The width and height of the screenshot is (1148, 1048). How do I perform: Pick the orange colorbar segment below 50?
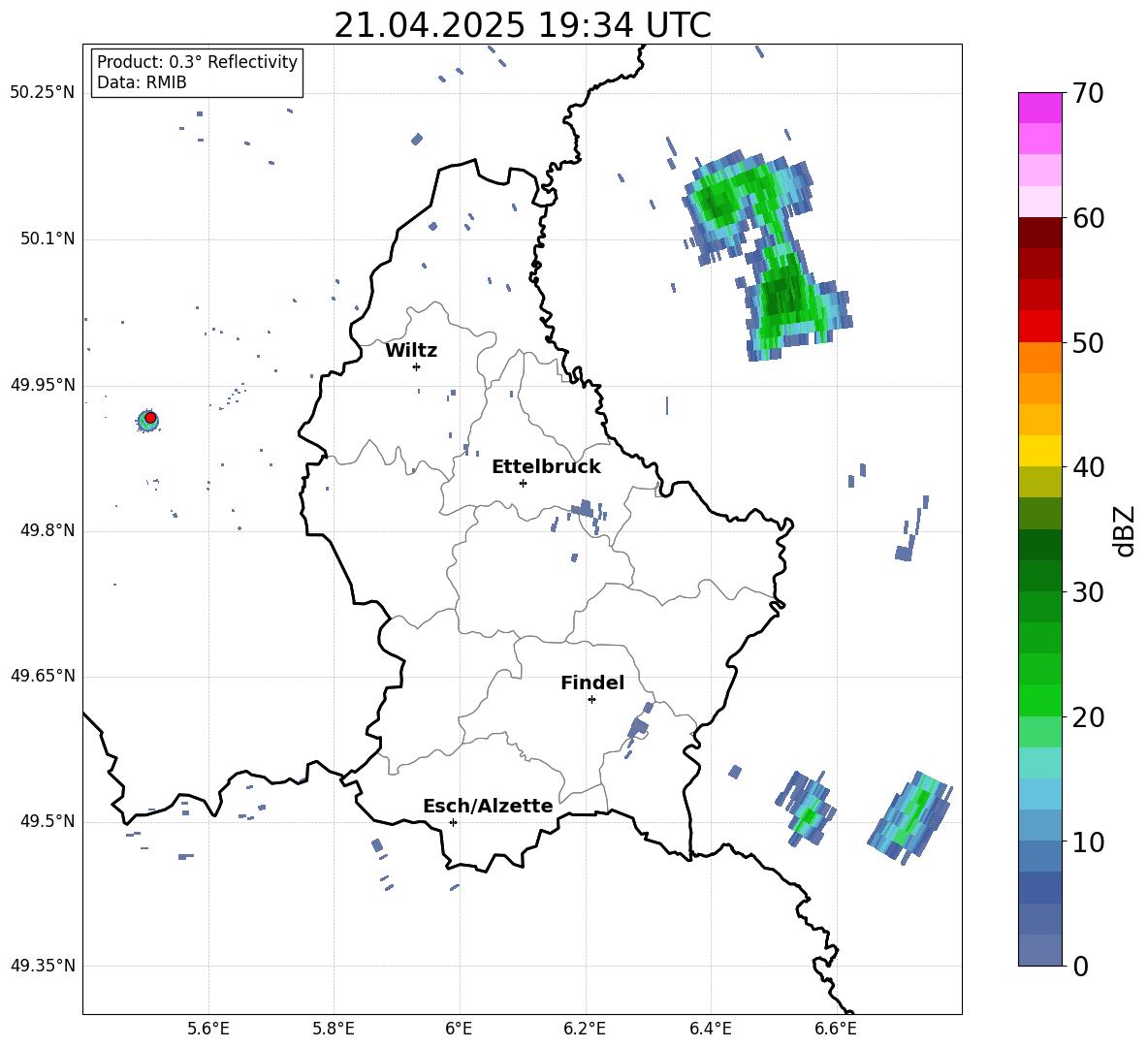tap(1039, 358)
